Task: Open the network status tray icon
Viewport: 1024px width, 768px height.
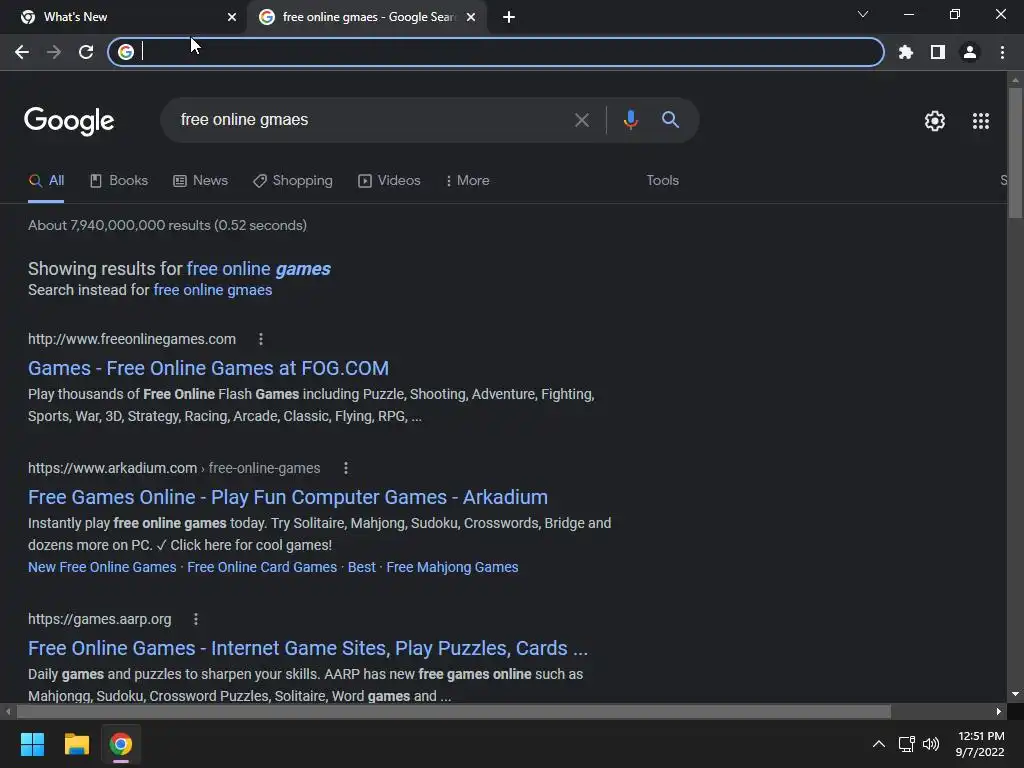Action: coord(906,744)
